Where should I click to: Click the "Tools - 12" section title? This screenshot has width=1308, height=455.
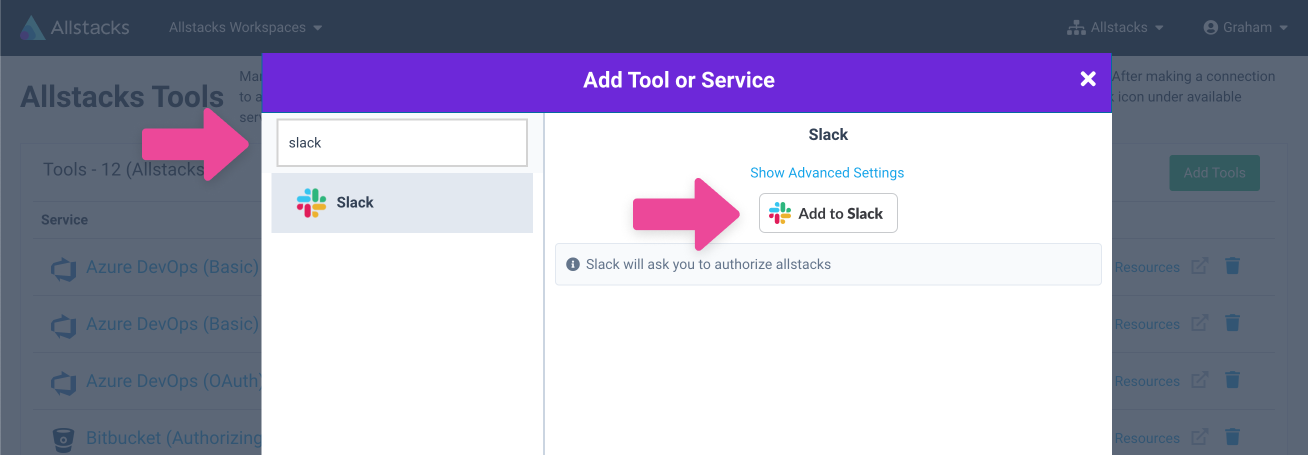point(124,170)
